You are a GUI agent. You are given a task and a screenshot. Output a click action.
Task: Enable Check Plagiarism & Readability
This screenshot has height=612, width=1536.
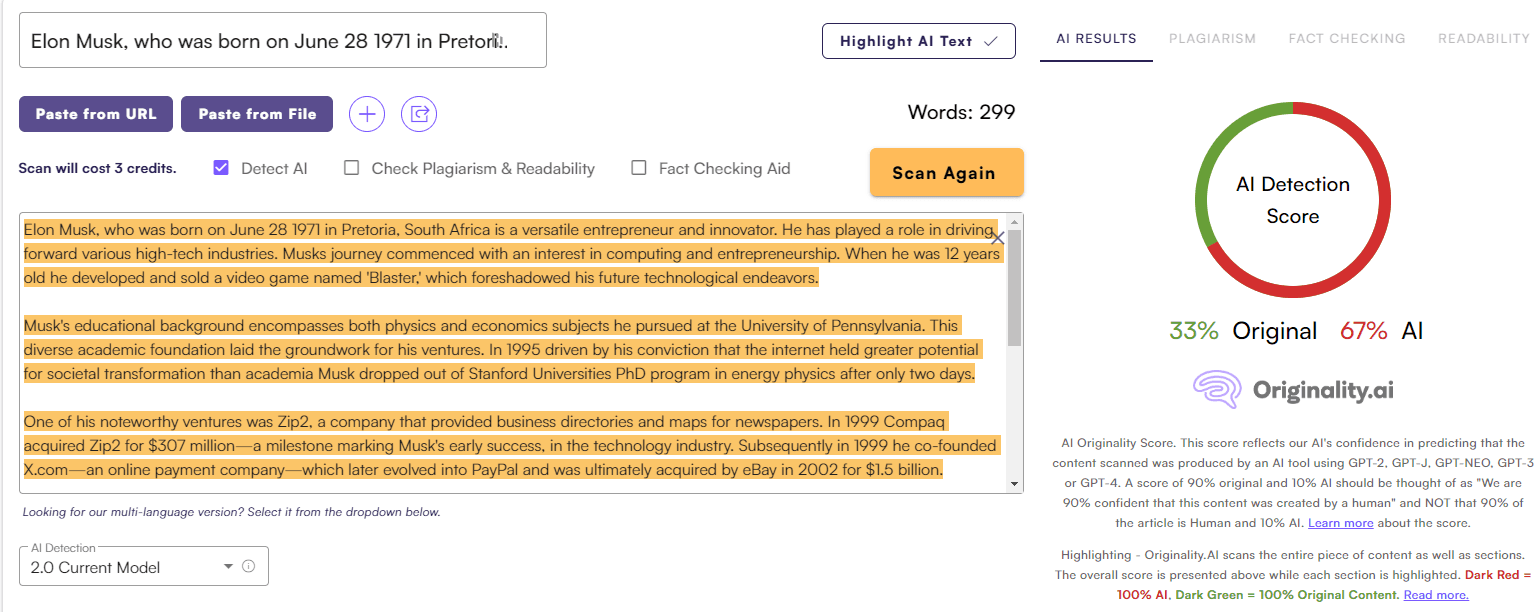[352, 168]
